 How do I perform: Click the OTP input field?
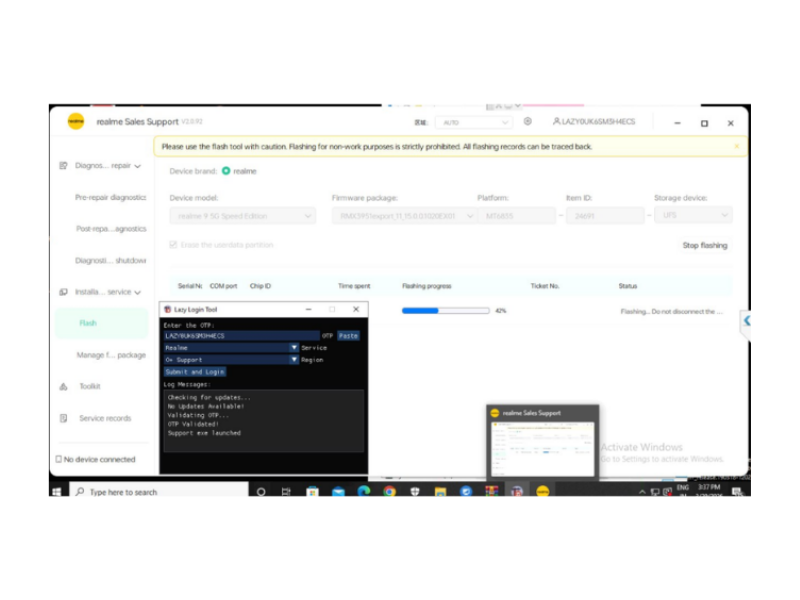pyautogui.click(x=242, y=336)
